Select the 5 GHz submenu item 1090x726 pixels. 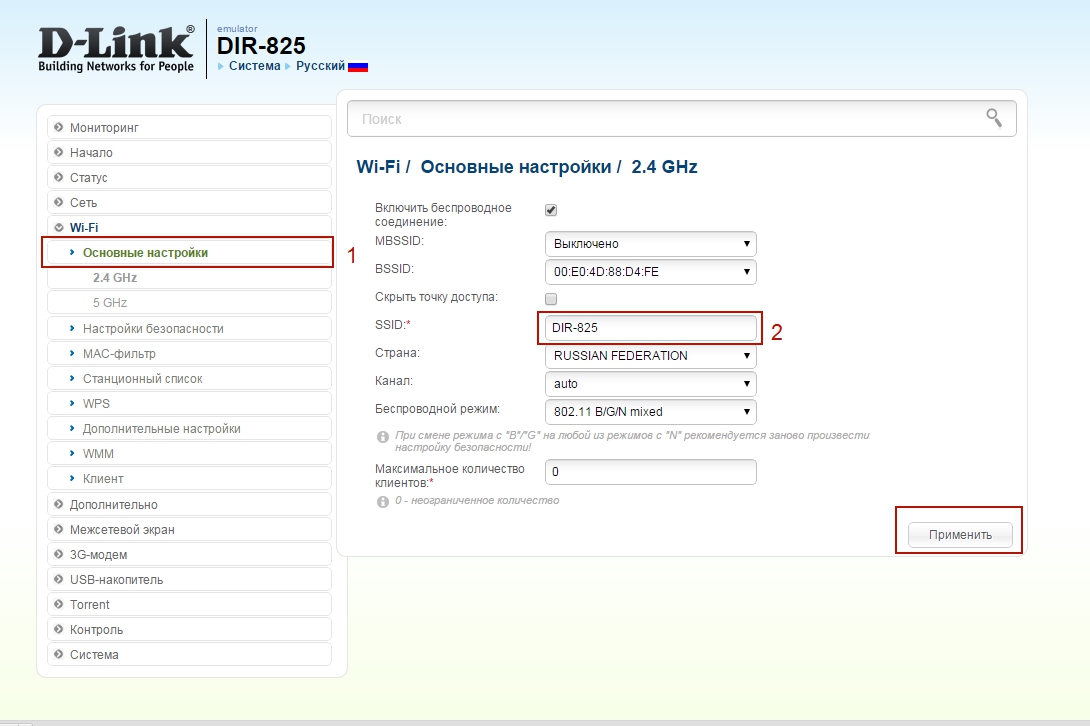pyautogui.click(x=189, y=302)
